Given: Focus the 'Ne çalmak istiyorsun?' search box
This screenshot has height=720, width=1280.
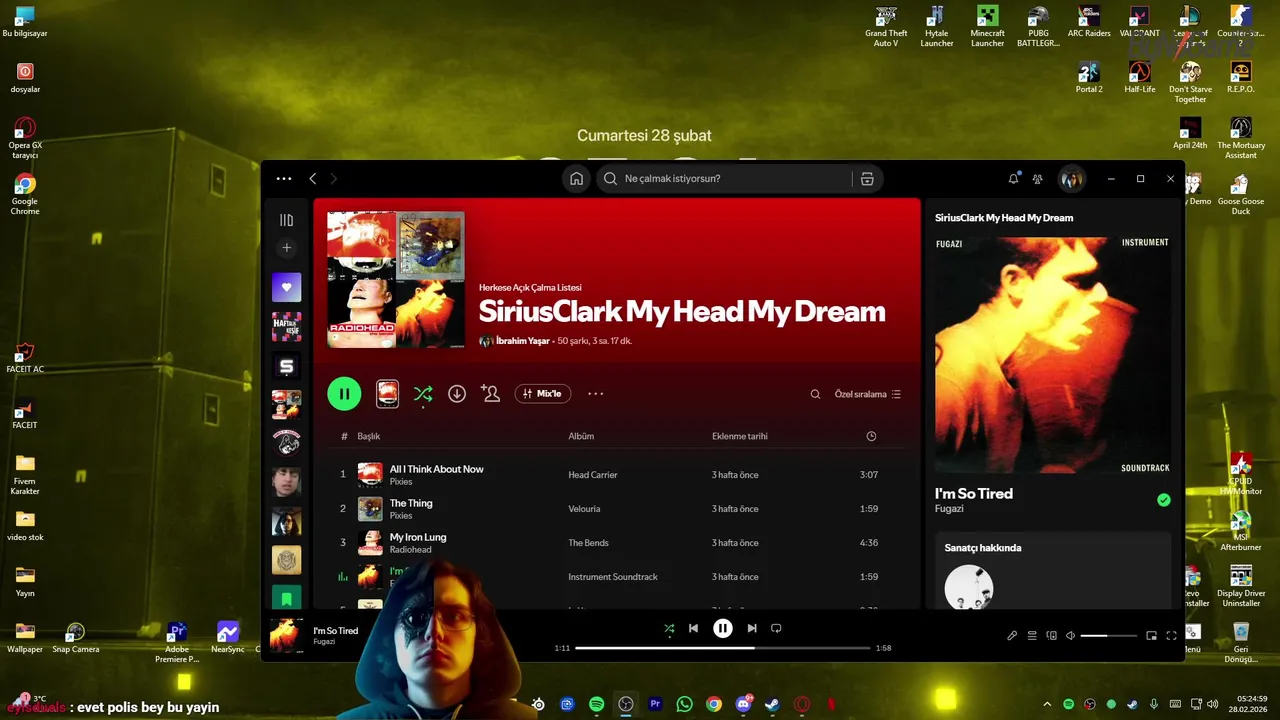Looking at the screenshot, I should click(x=725, y=179).
